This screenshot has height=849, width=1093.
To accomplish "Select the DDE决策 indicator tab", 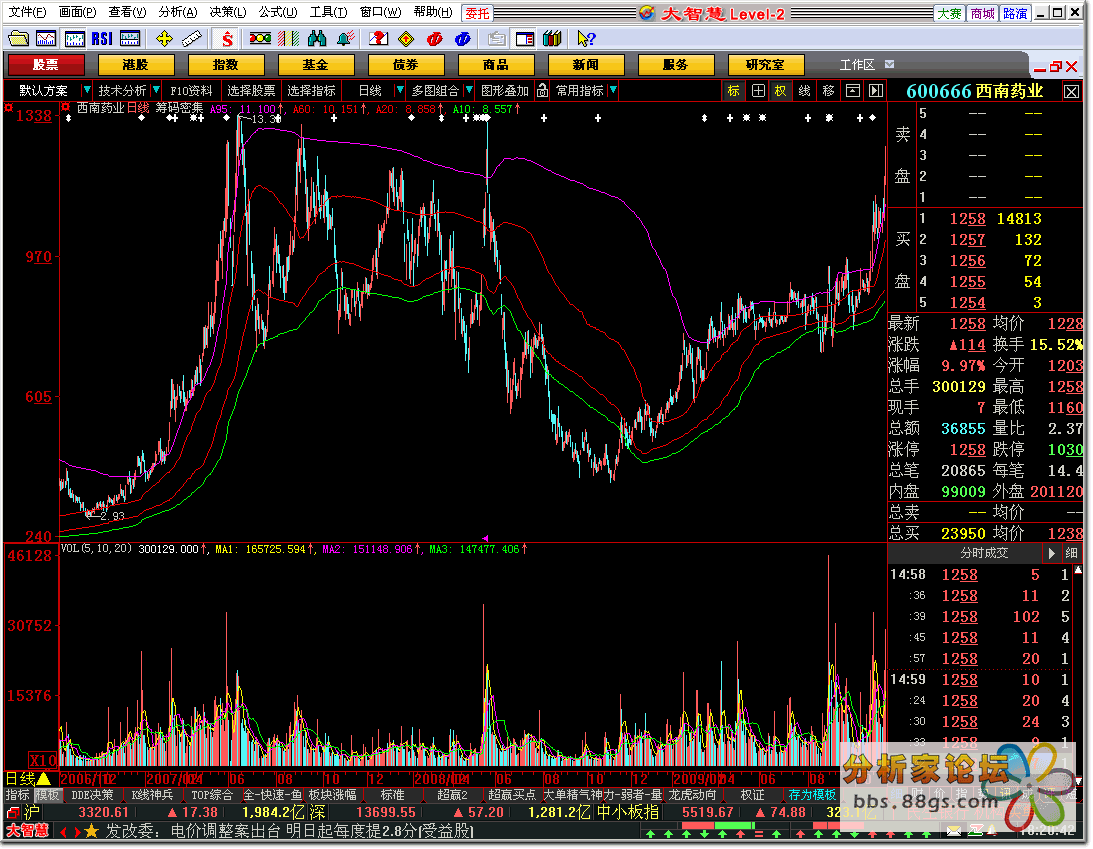I will (93, 795).
